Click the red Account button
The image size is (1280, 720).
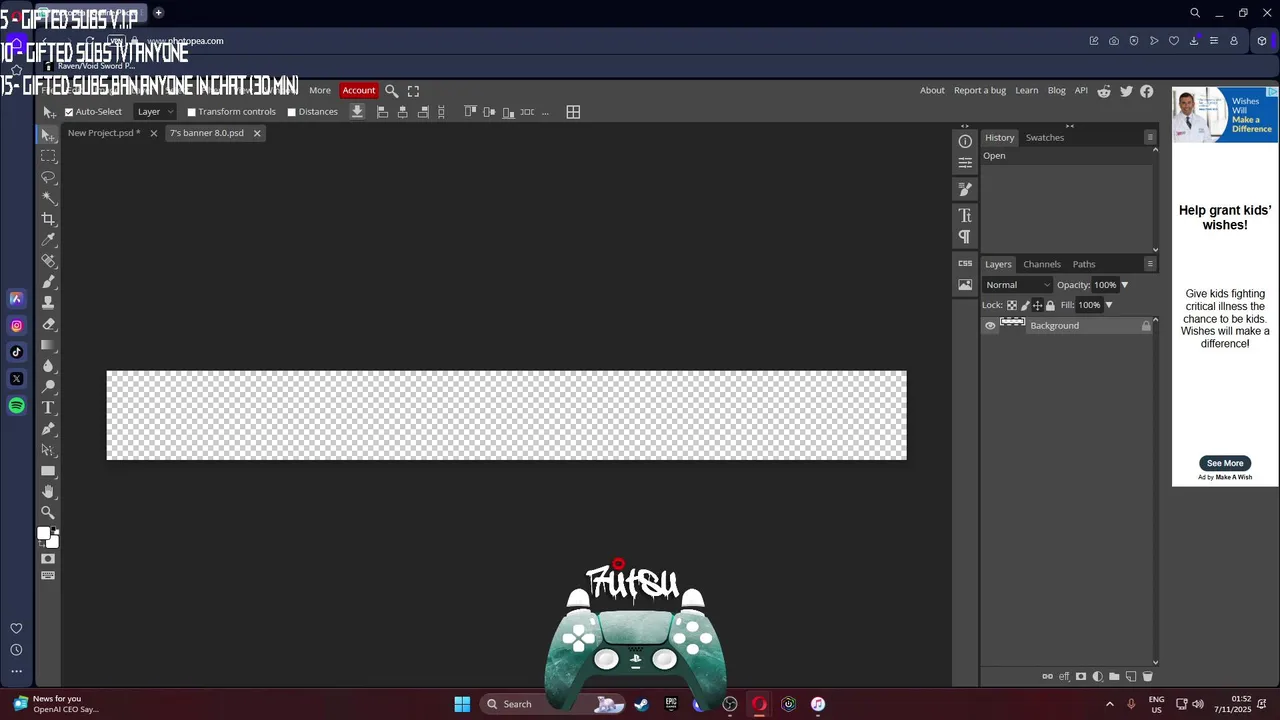pyautogui.click(x=359, y=90)
